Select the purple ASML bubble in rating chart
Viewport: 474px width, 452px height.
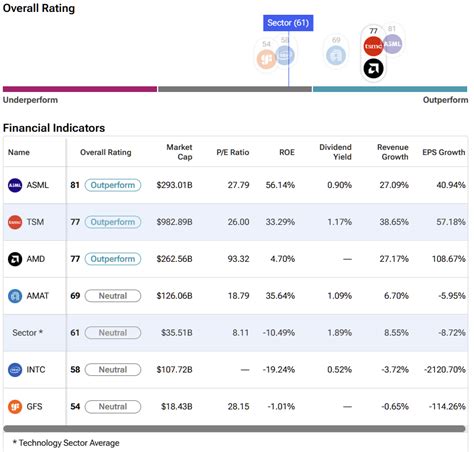(x=392, y=44)
